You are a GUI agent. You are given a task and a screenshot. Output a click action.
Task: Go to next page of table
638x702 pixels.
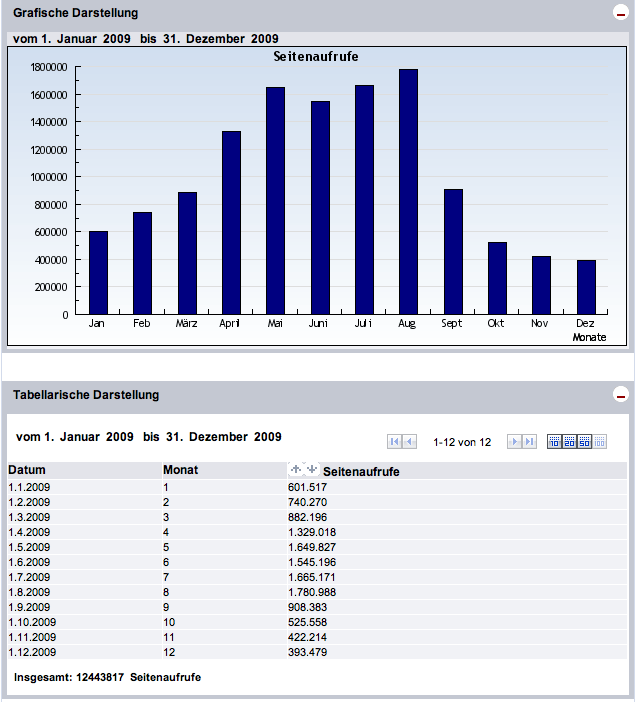(x=514, y=442)
